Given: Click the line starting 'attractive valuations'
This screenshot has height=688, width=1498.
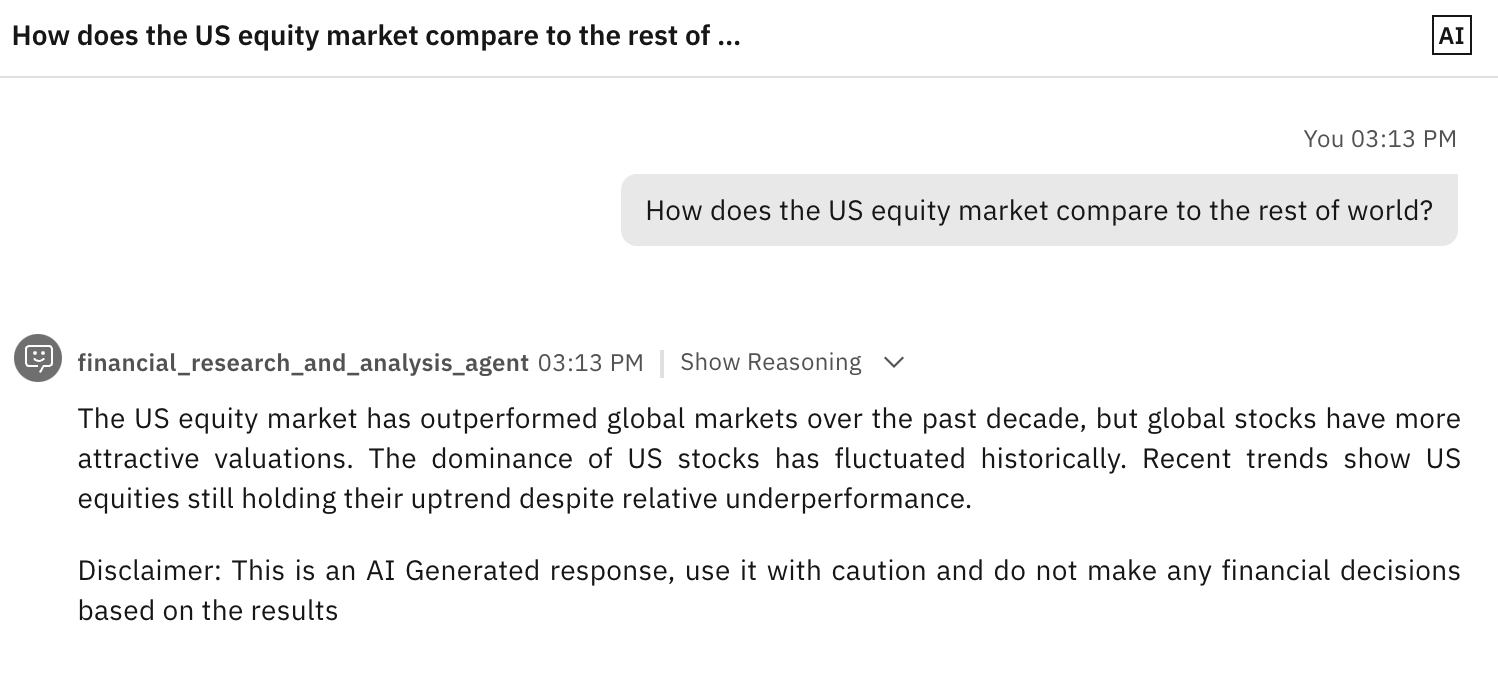Looking at the screenshot, I should point(769,459).
